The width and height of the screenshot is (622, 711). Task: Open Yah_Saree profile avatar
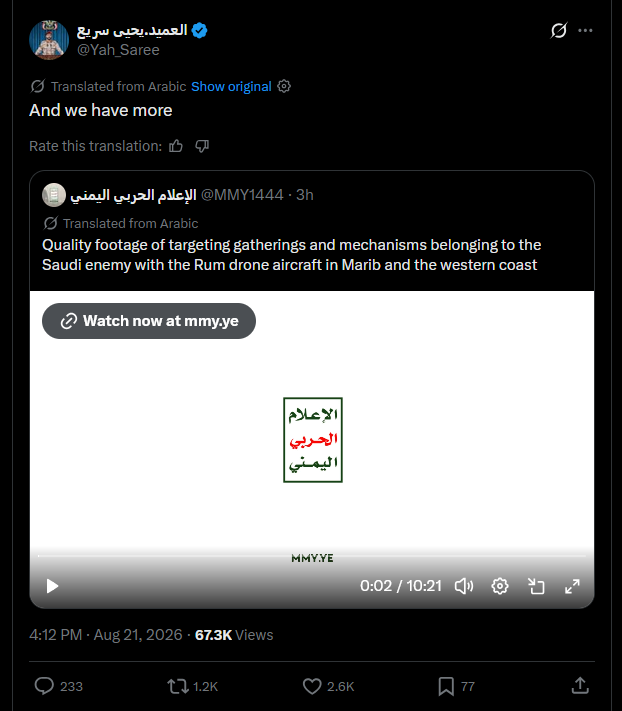point(49,40)
